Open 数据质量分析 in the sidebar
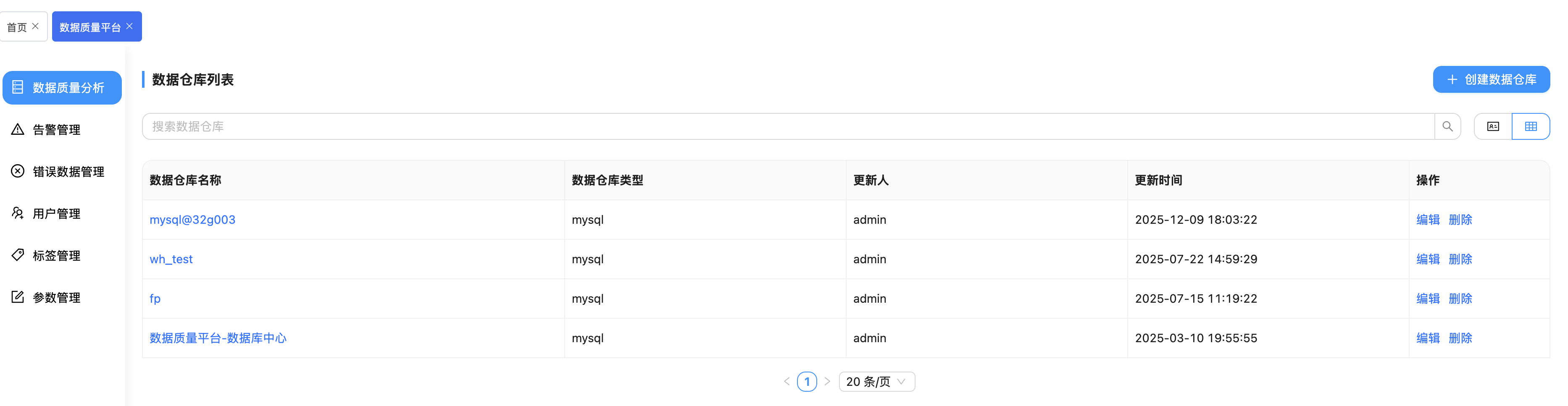The width and height of the screenshot is (1568, 406). tap(62, 88)
